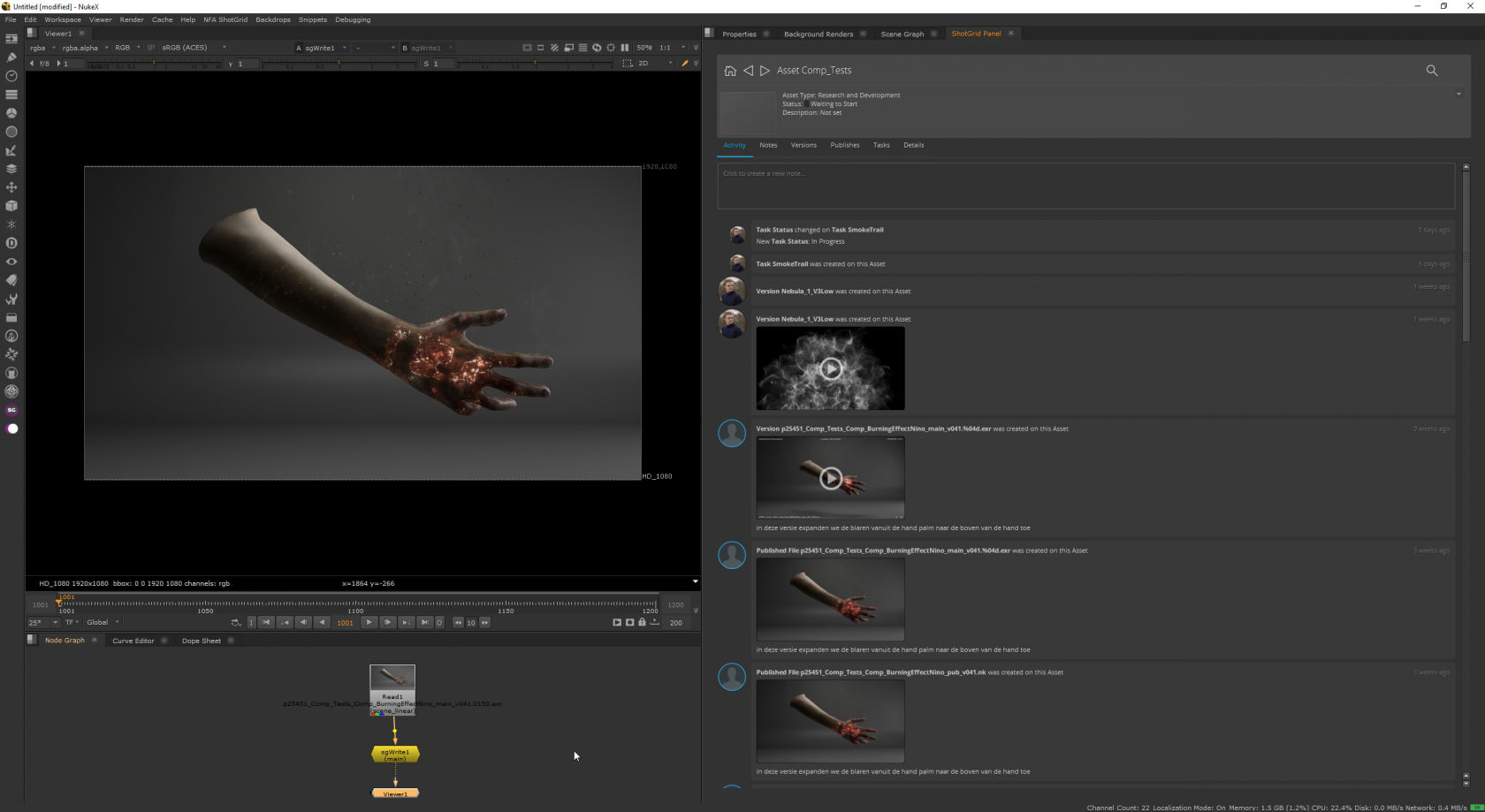
Task: Click the viewer refresh icon
Action: click(597, 48)
